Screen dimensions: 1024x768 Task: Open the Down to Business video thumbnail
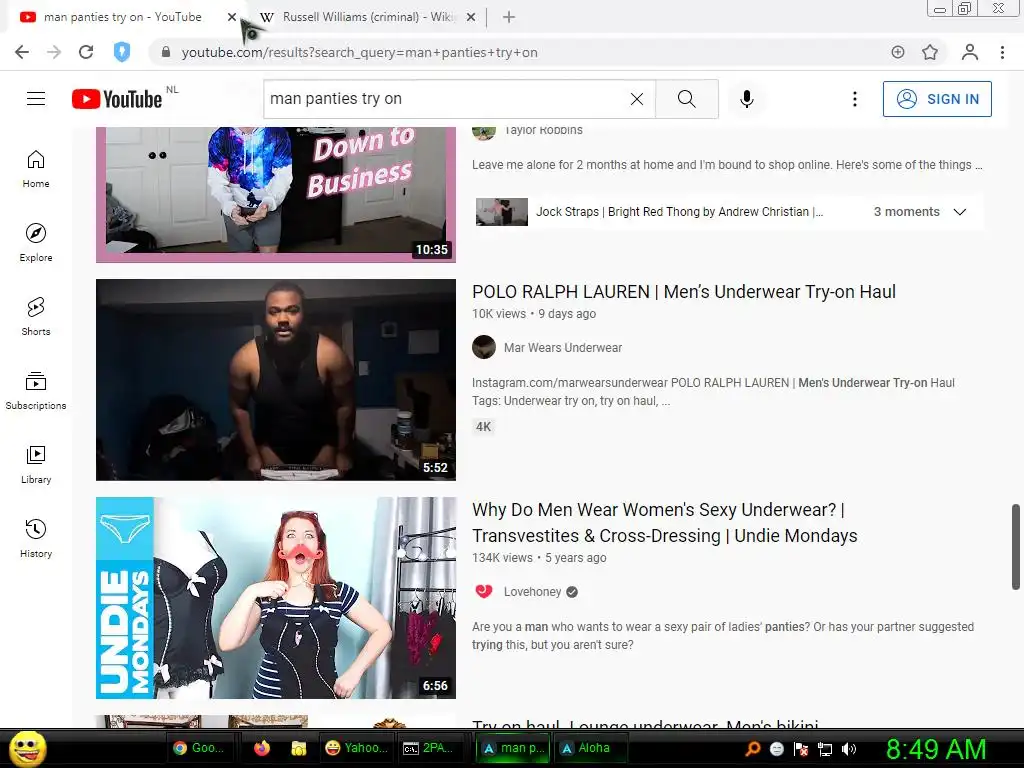(276, 194)
